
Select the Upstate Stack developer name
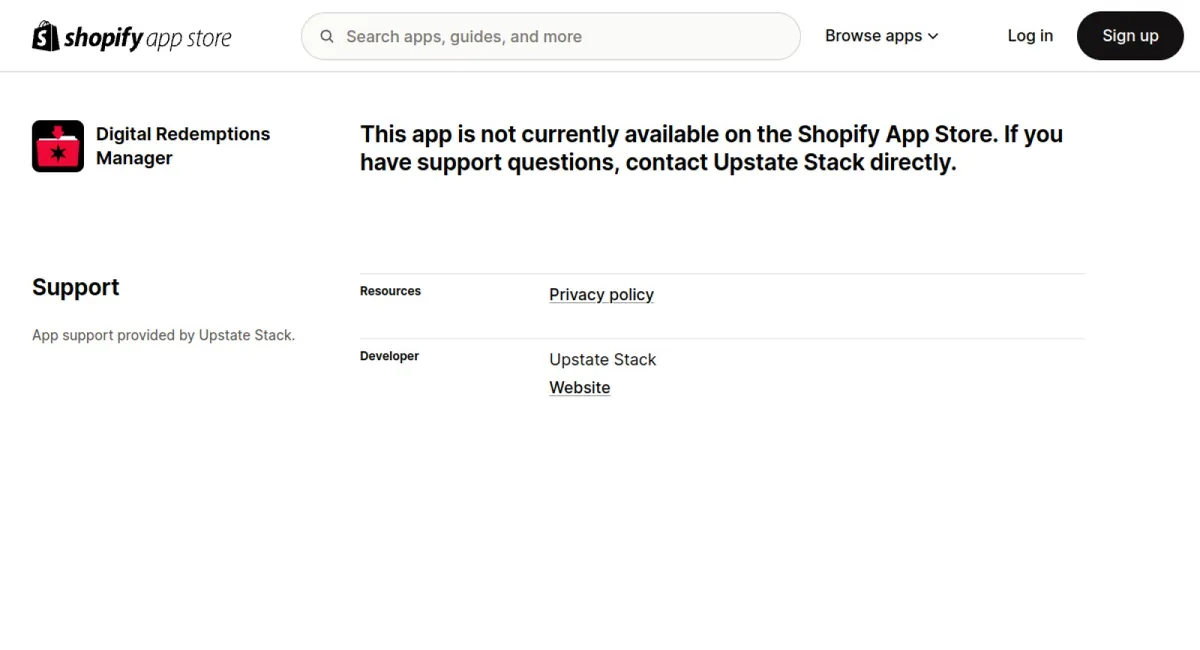point(603,359)
